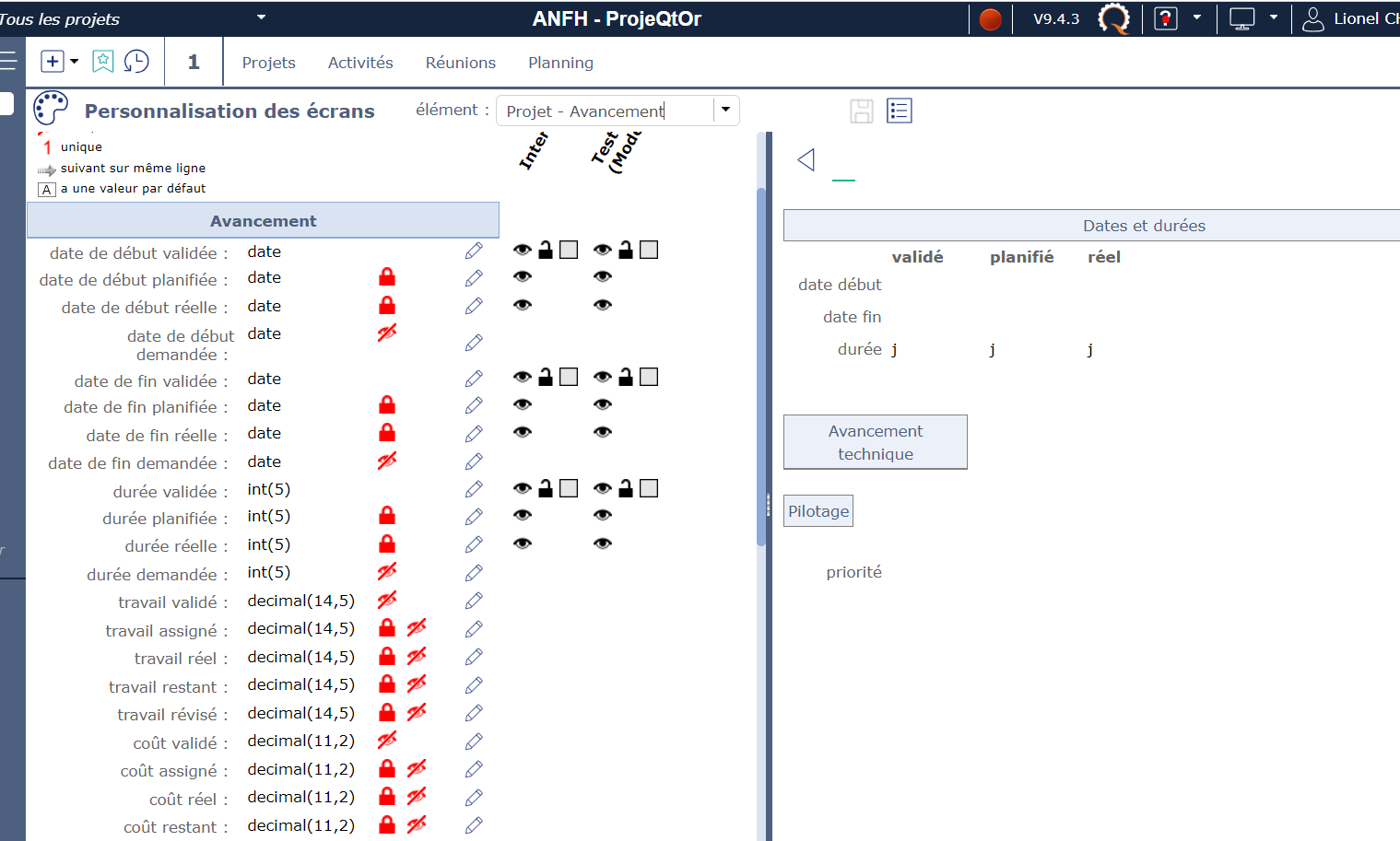Click the 'Avancement technique' section button

point(875,442)
